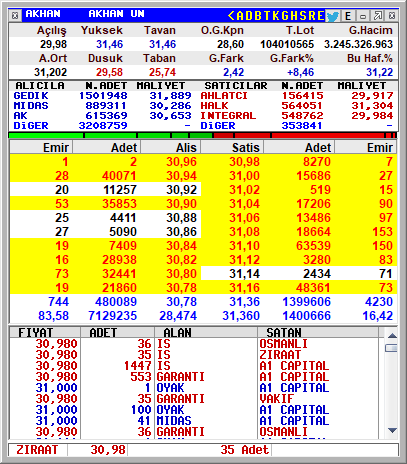Image resolution: width=407 pixels, height=464 pixels.
Task: Select buyer GEDIK in the buyers list
Action: pos(31,96)
